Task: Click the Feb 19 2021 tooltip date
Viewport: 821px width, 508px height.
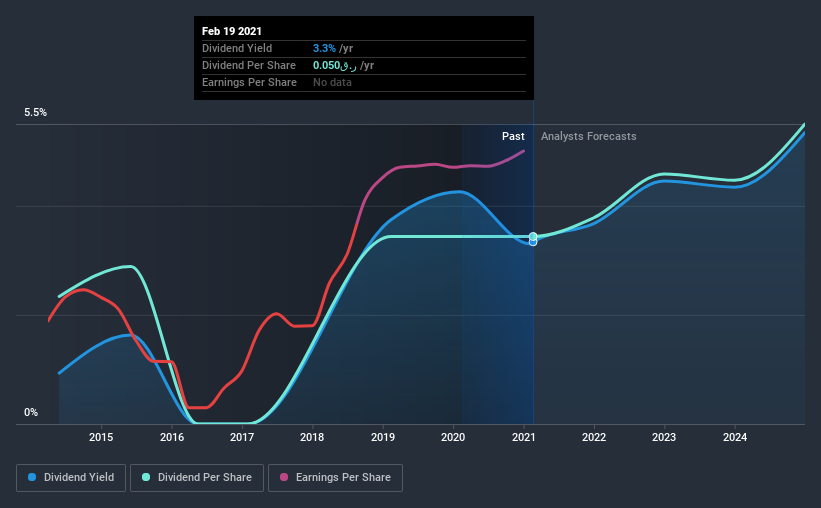Action: (x=231, y=31)
